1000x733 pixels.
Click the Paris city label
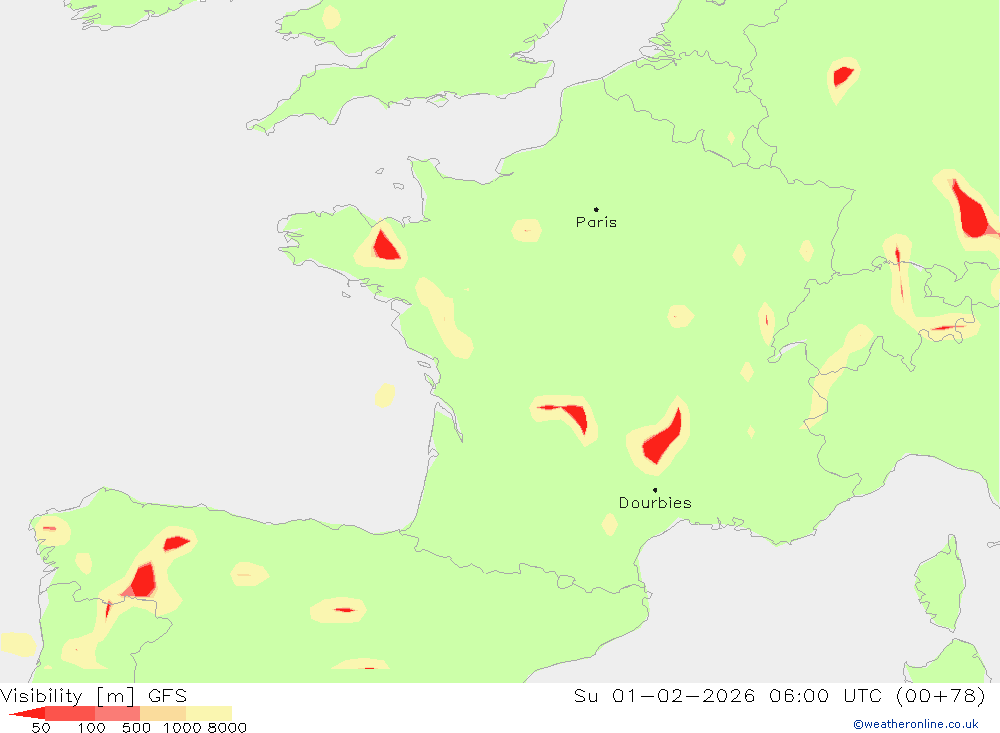(596, 222)
